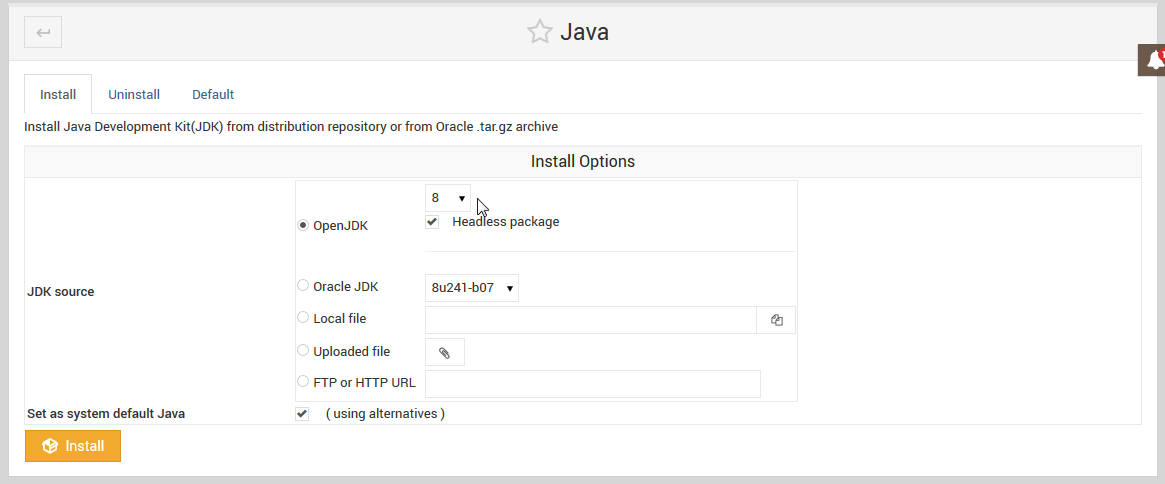This screenshot has height=484, width=1165.
Task: Click the paperclip upload file icon
Action: [x=444, y=352]
